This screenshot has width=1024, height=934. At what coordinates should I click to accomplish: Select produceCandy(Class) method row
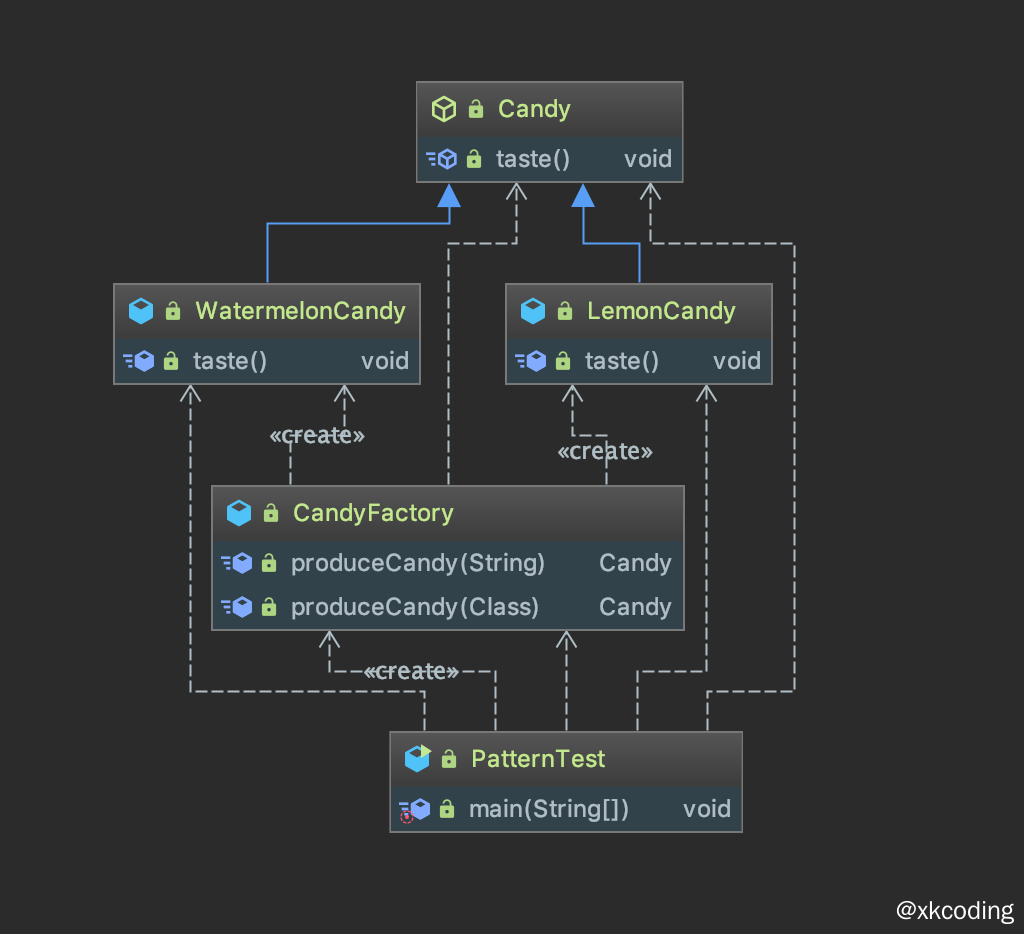[x=415, y=607]
